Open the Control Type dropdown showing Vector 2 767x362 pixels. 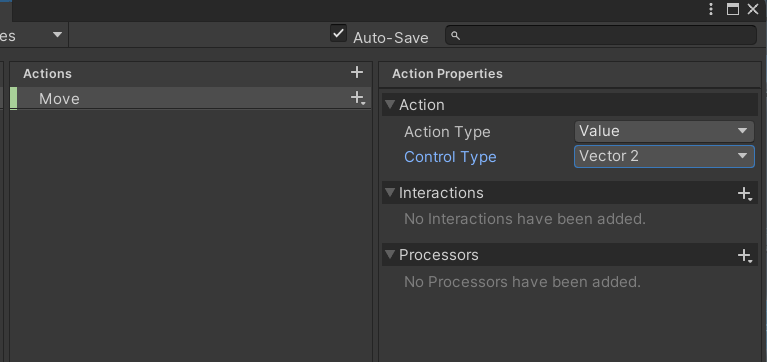point(664,157)
